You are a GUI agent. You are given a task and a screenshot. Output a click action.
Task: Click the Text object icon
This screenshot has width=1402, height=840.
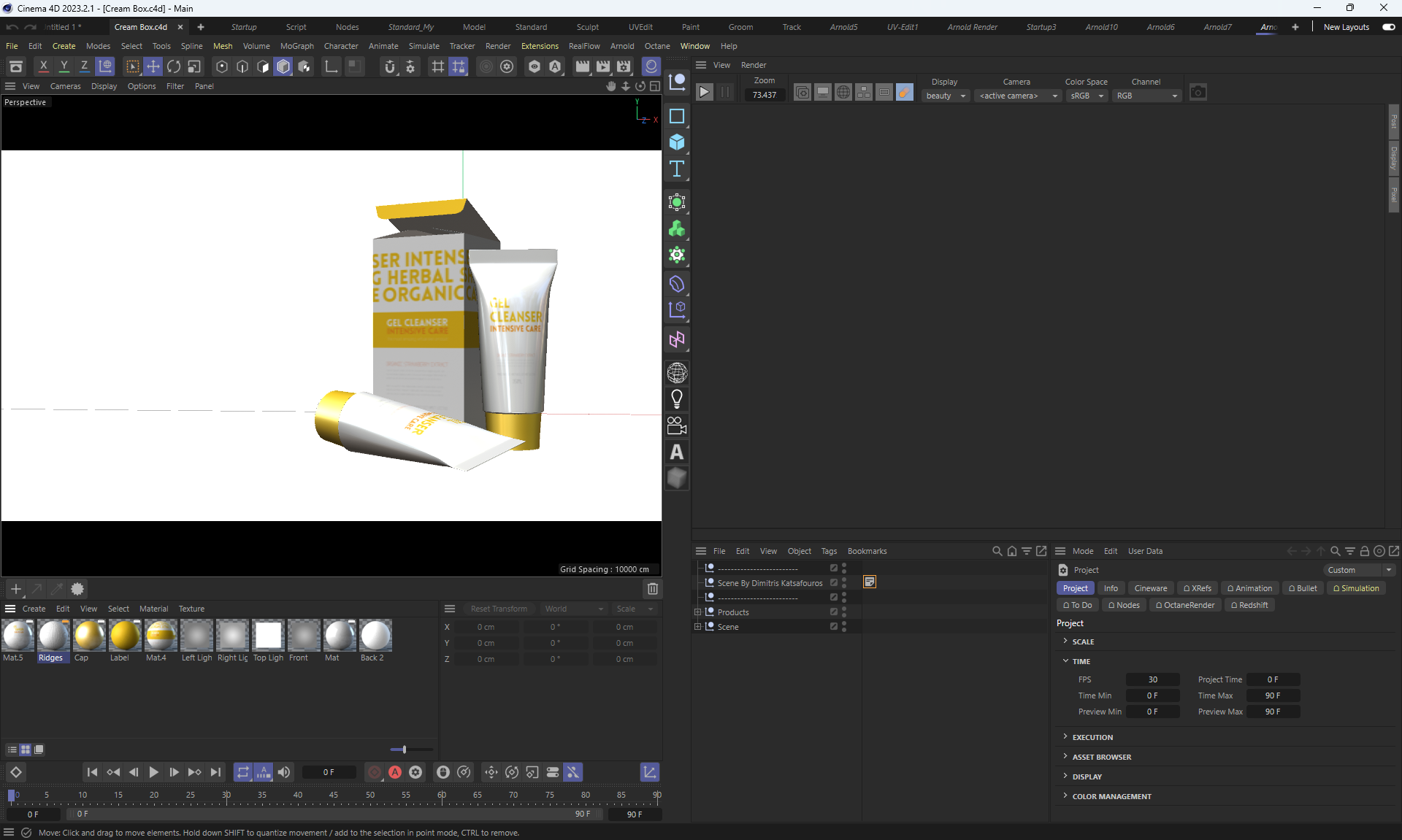[677, 169]
